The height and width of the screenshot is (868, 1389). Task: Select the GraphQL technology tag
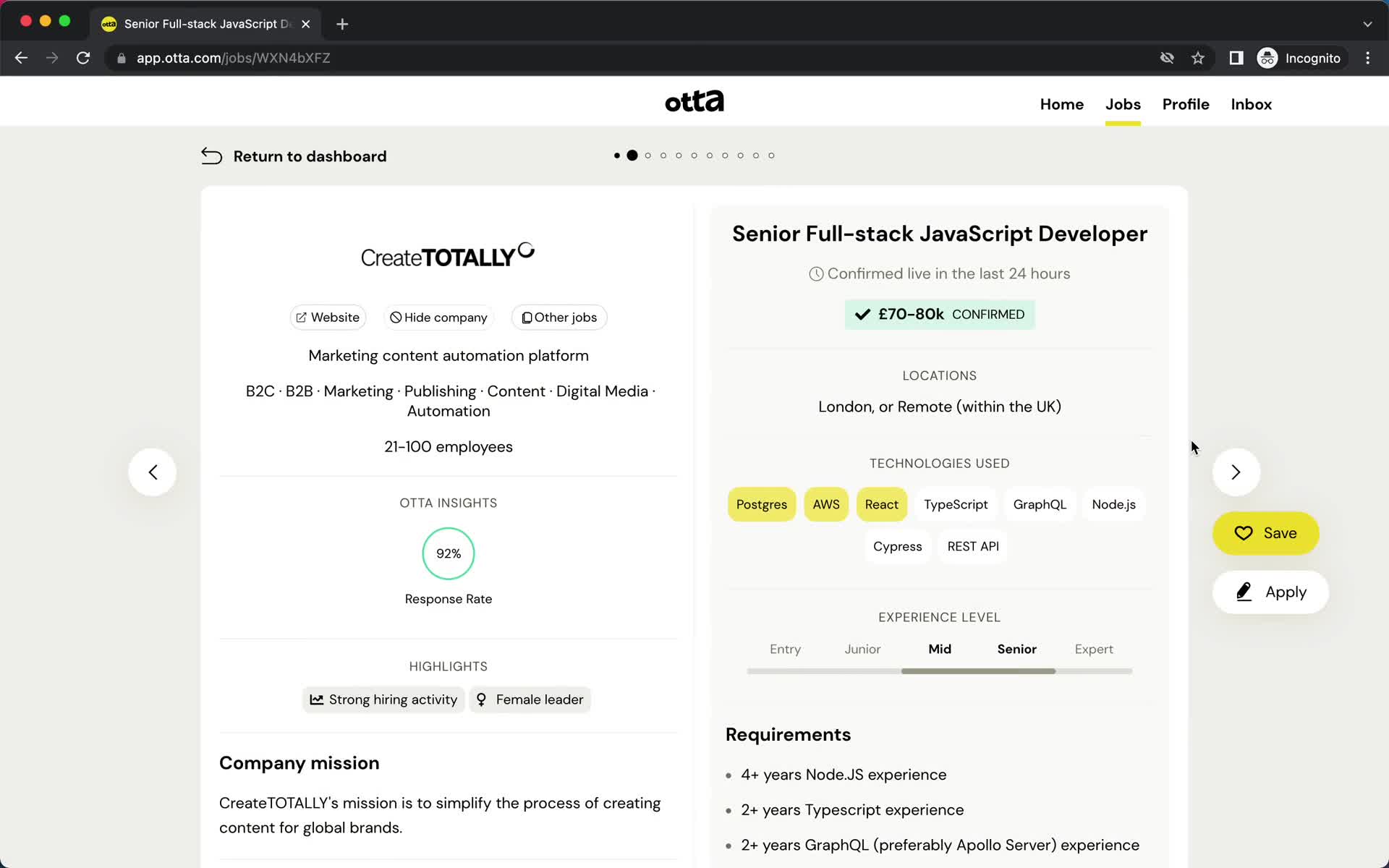point(1040,504)
